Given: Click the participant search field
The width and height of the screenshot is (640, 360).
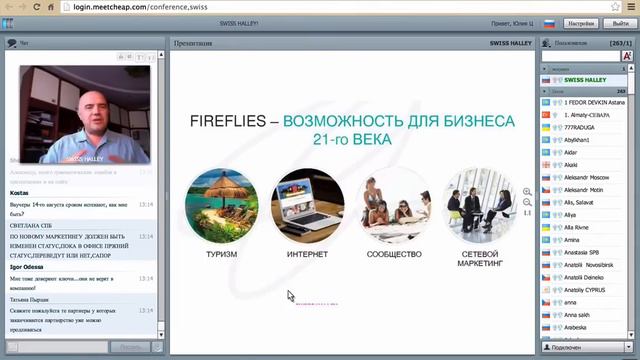Looking at the screenshot, I should (580, 56).
